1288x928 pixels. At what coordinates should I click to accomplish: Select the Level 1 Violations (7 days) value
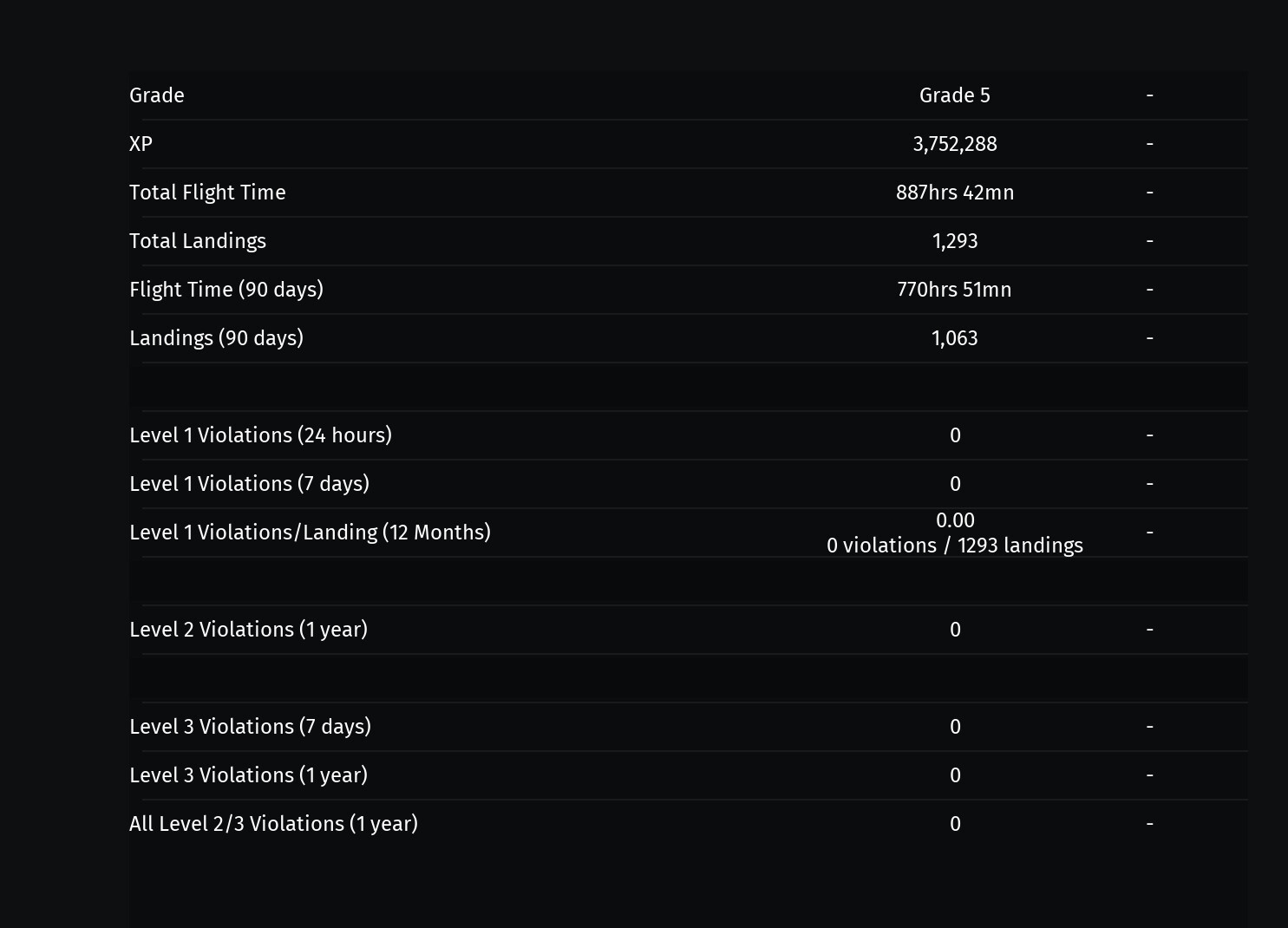955,484
